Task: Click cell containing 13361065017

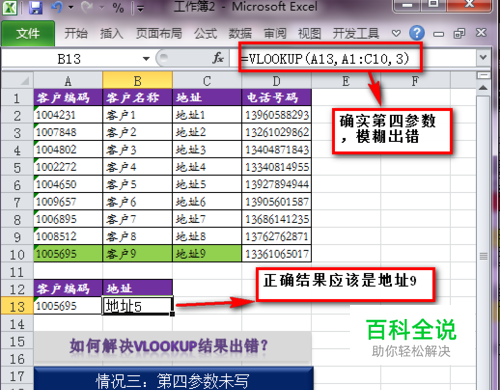Action: (276, 254)
